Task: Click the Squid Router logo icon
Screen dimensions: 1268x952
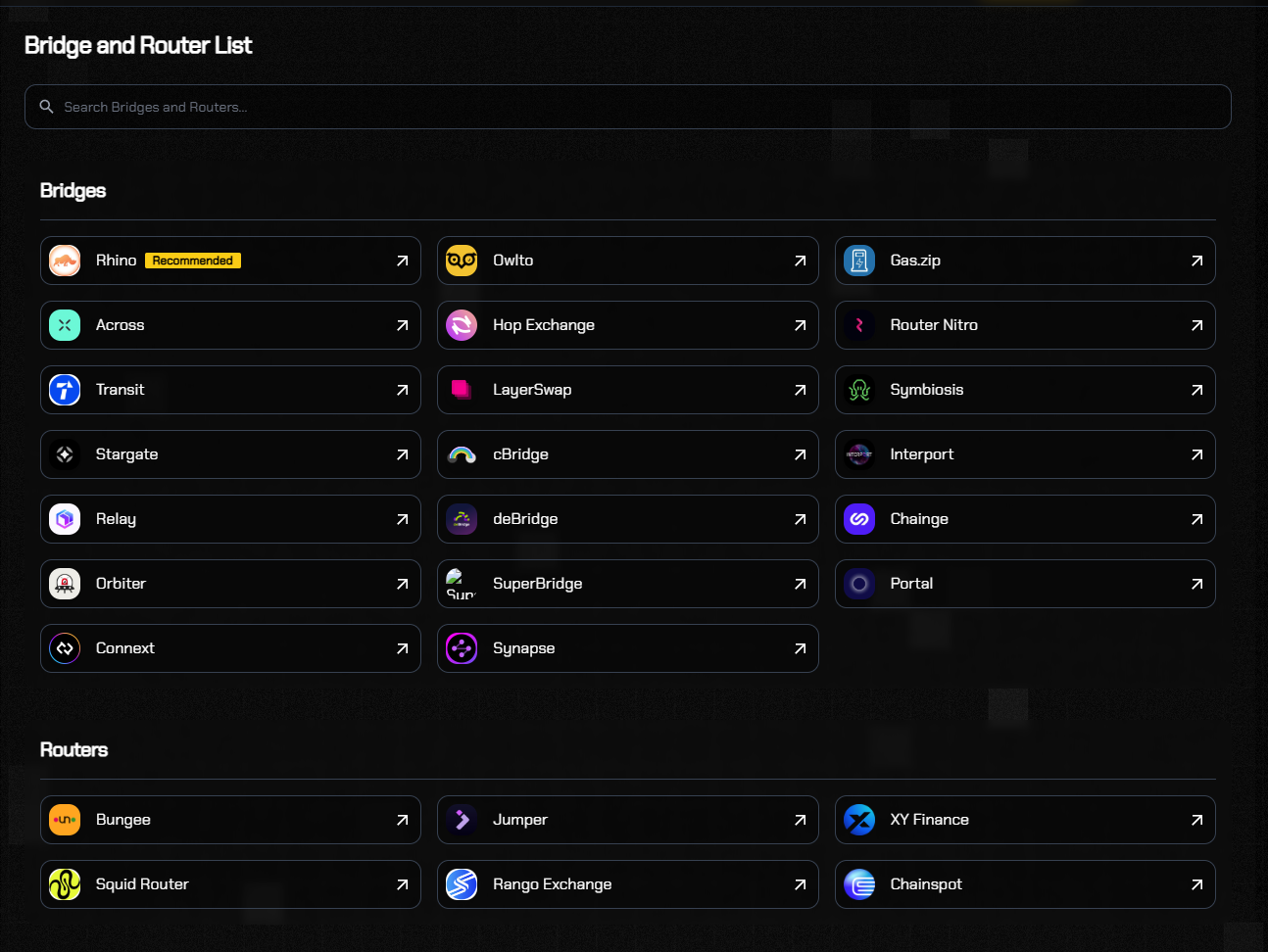Action: 65,884
